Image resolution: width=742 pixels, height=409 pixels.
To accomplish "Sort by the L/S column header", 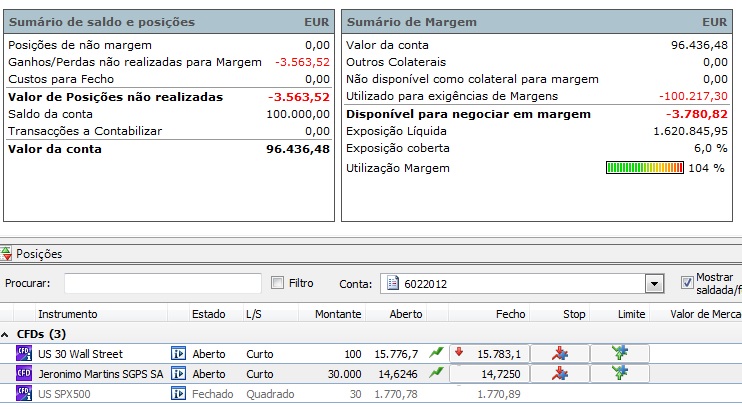I will coord(254,314).
